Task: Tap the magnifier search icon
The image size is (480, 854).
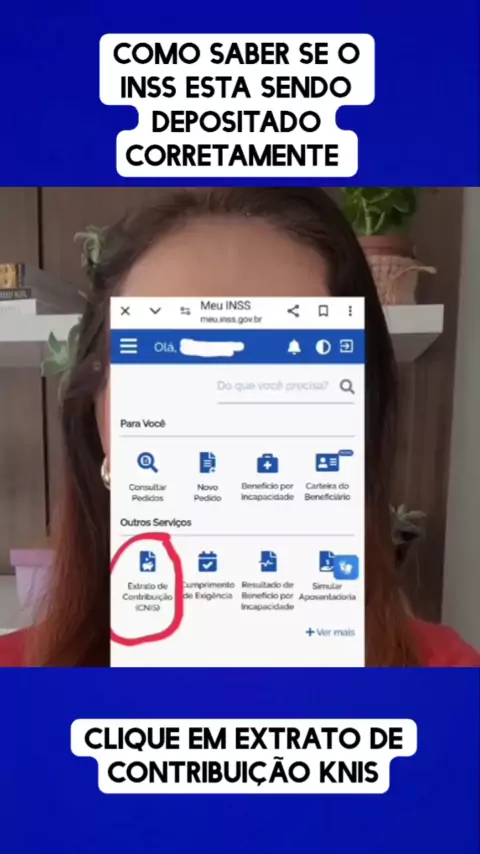Action: pos(347,387)
